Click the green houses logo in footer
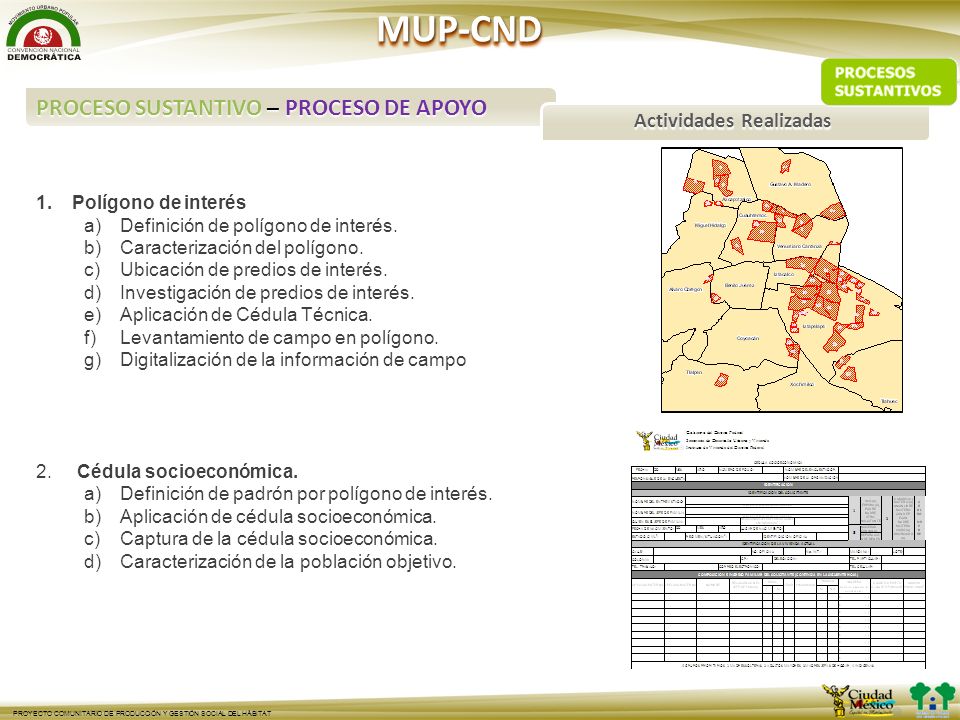 (x=932, y=700)
